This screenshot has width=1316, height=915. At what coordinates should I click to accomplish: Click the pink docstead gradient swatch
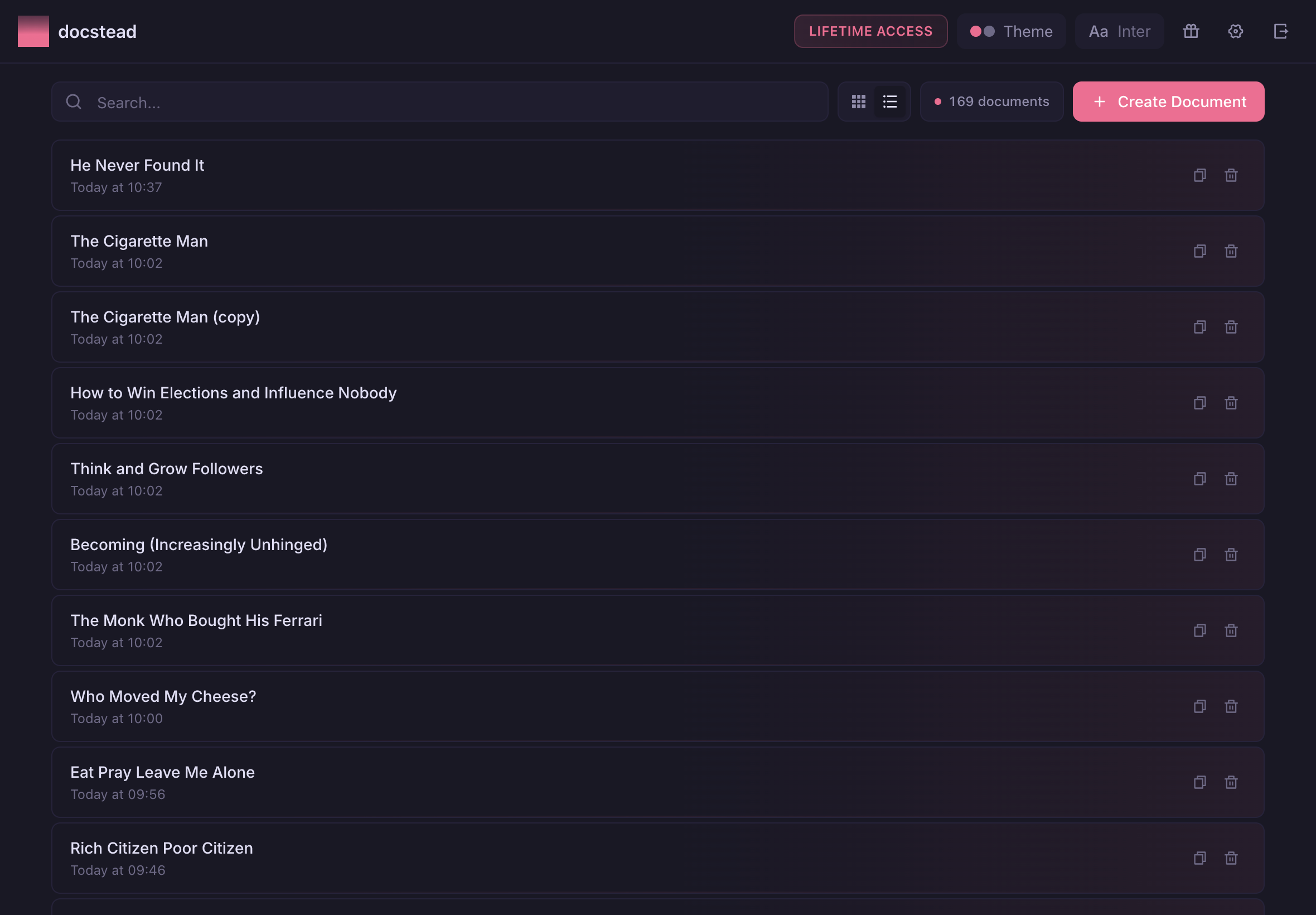tap(33, 31)
